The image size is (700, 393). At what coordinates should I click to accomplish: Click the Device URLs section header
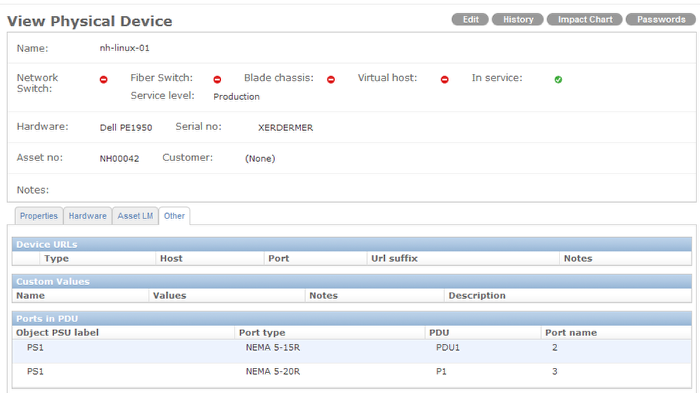352,244
